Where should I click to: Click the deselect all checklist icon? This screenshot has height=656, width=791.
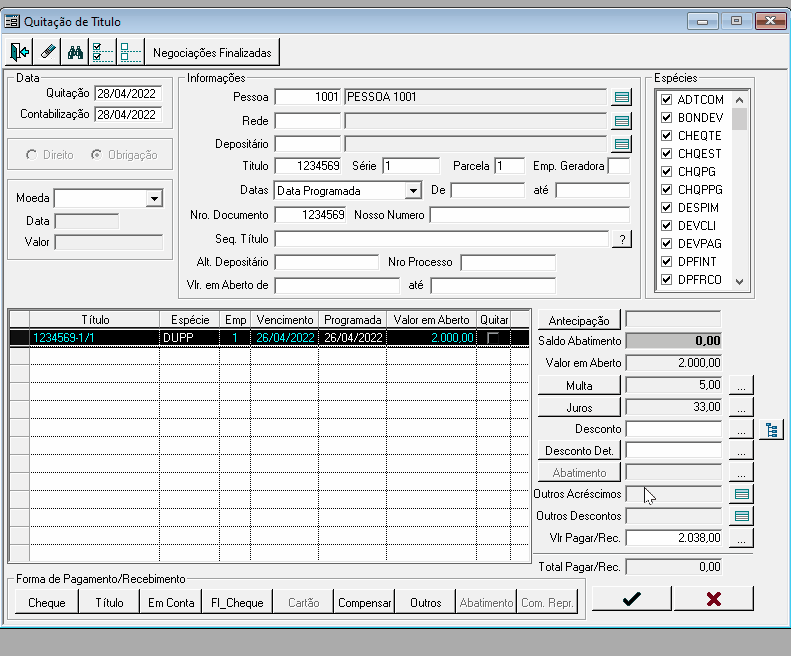[x=131, y=52]
